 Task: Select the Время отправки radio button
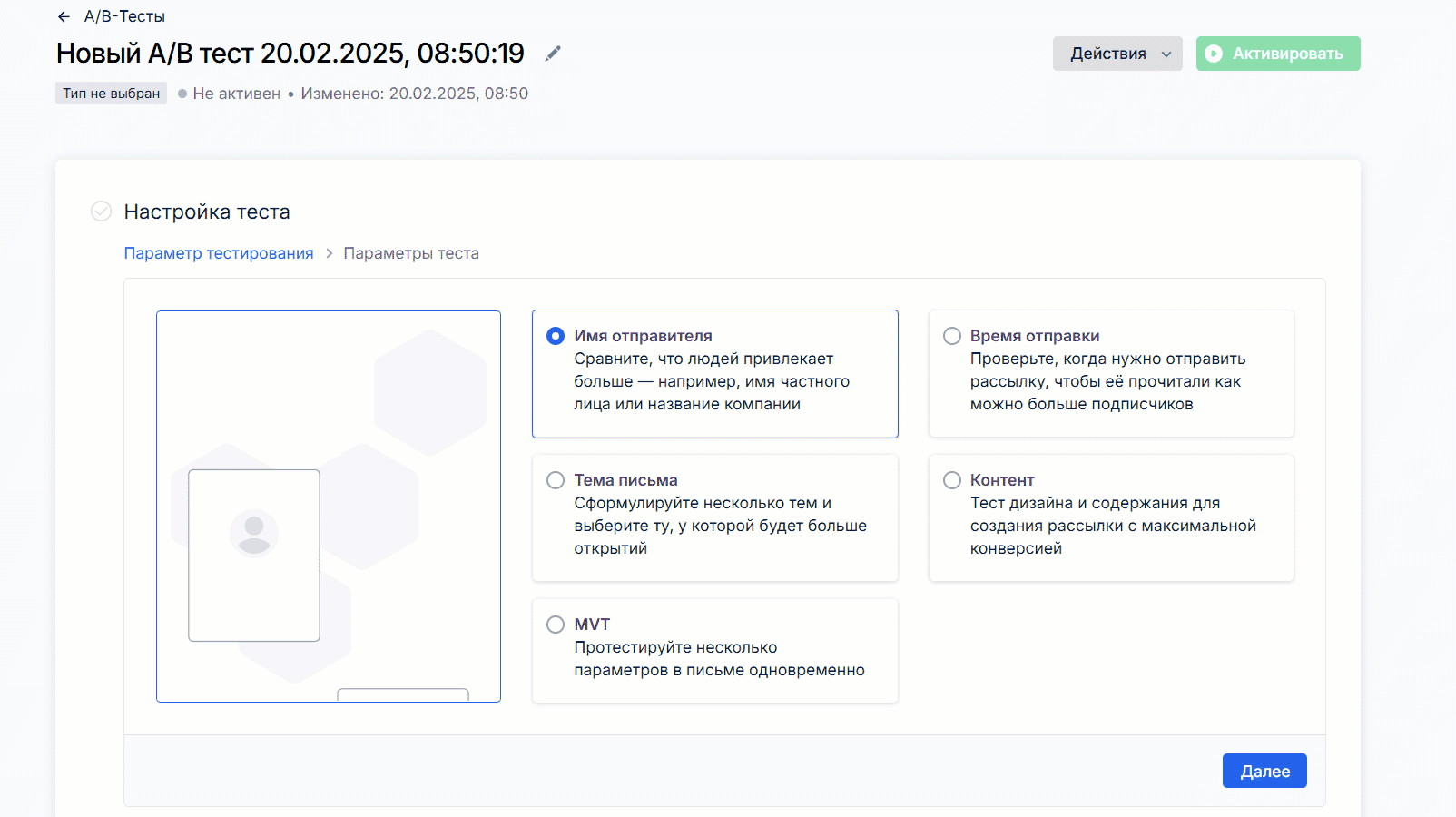point(952,336)
